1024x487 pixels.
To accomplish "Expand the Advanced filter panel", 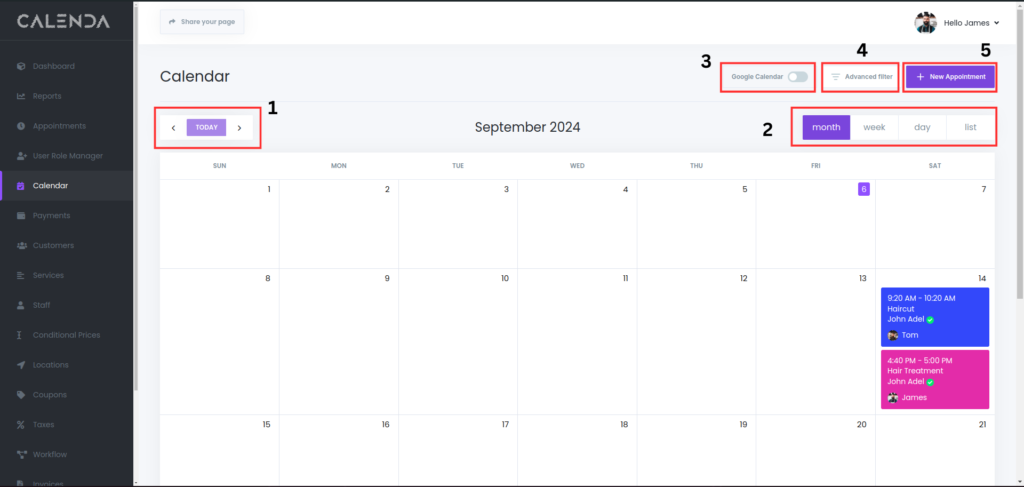I will (x=861, y=77).
